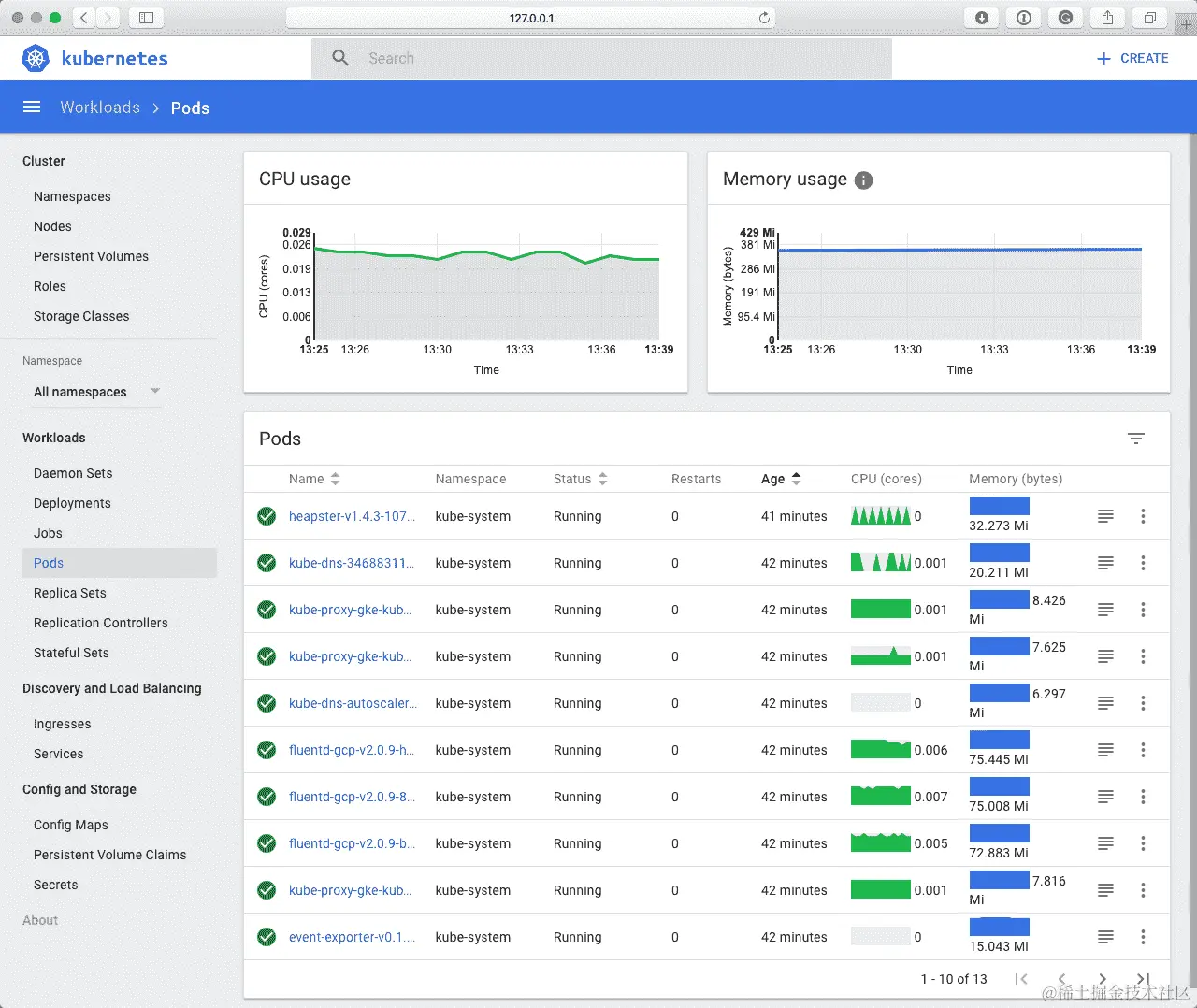Click the browser downloads icon
1197x1008 pixels.
click(x=982, y=18)
